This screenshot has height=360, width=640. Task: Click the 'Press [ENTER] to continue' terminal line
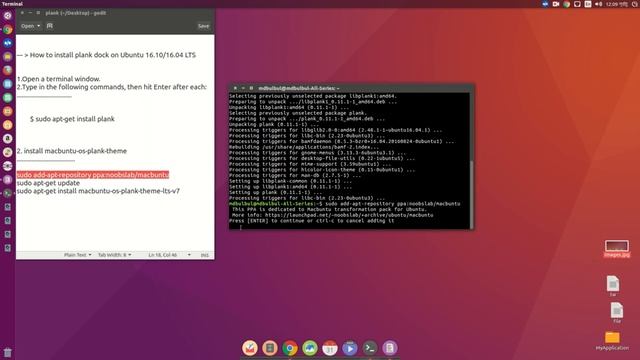(x=311, y=220)
